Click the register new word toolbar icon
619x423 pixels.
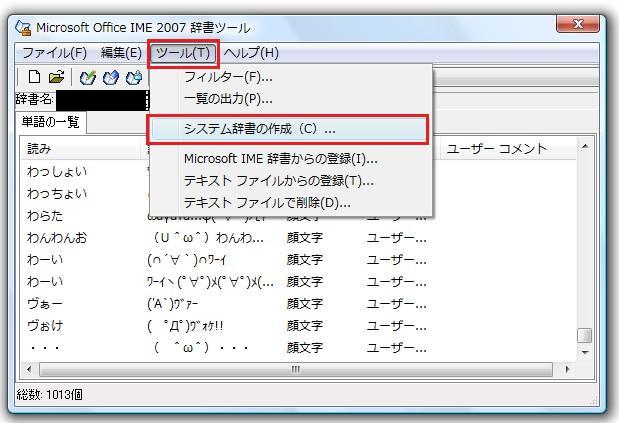(x=89, y=77)
